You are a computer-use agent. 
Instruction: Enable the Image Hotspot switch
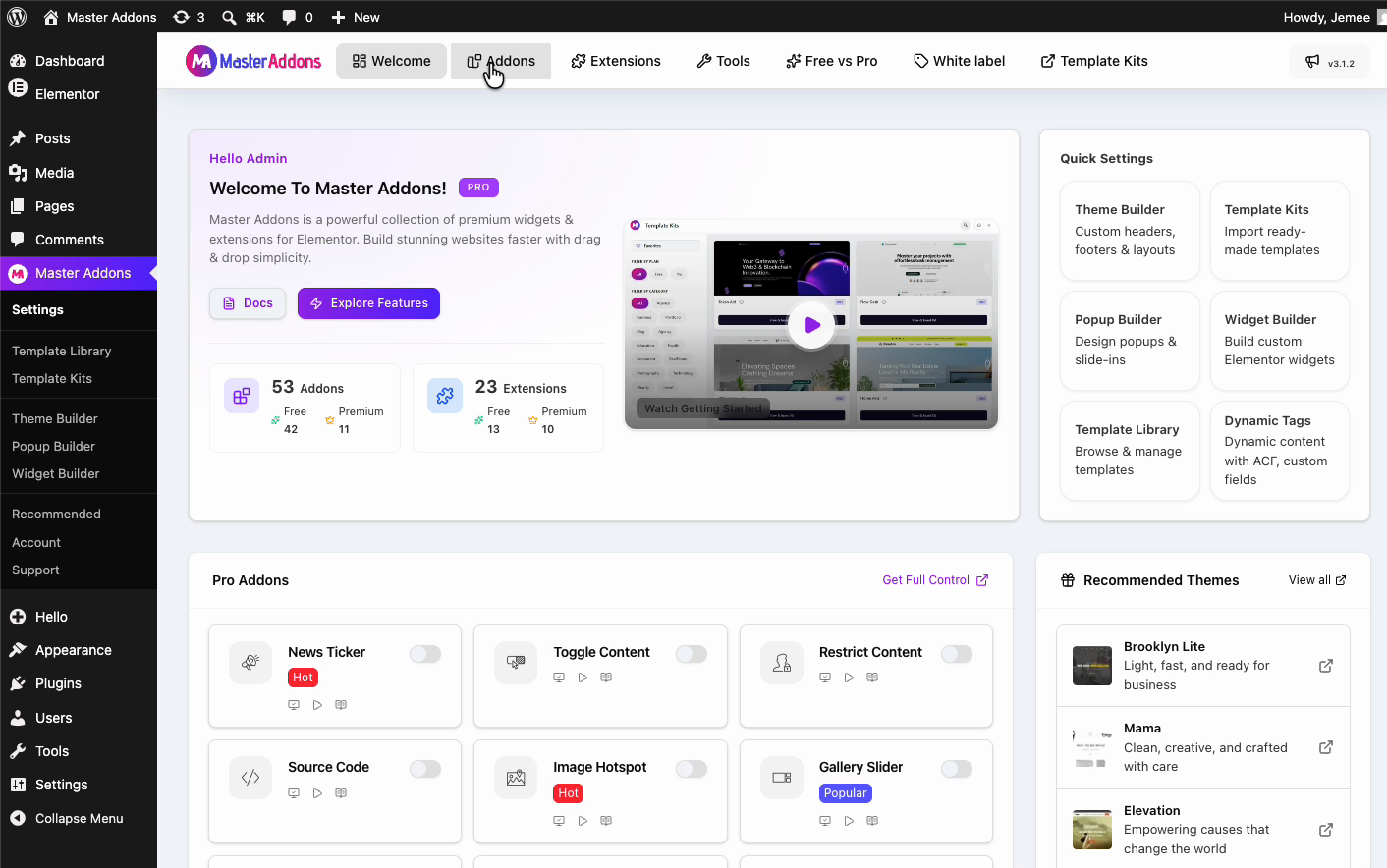point(692,769)
